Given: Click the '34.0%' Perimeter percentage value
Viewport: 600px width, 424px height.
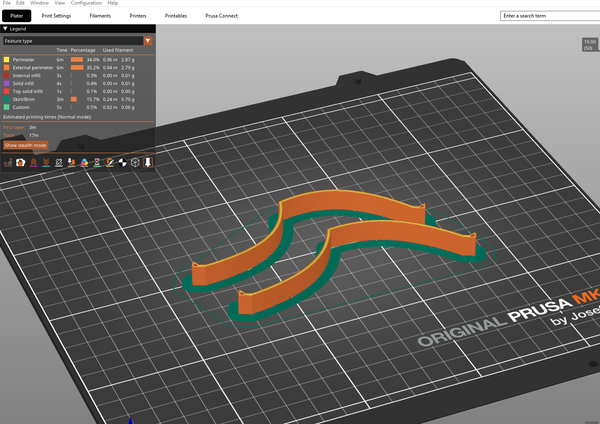Looking at the screenshot, I should click(x=93, y=60).
